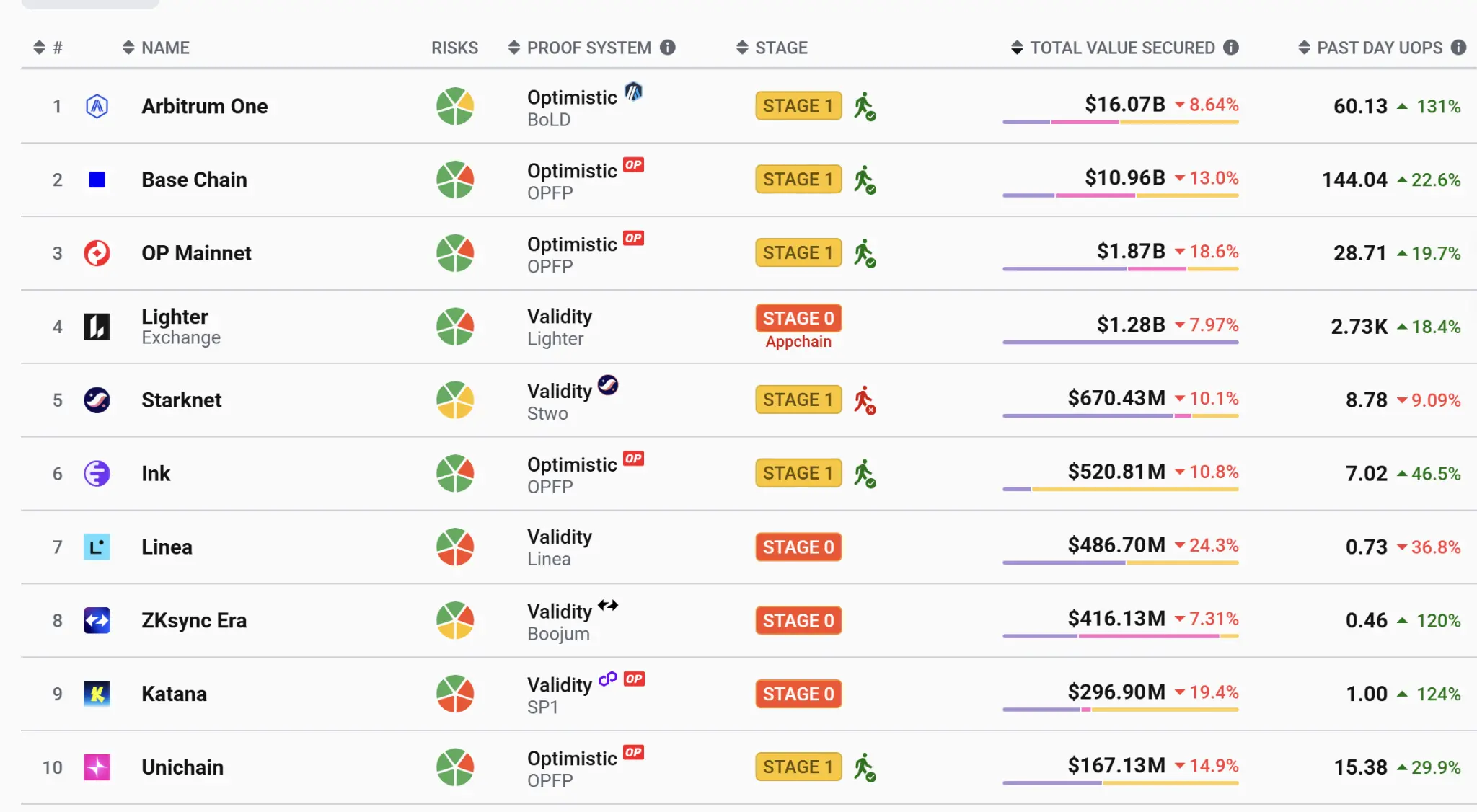Screen dimensions: 1477x812
Task: Click Arbitrum One's value distribution bar
Action: coord(1120,123)
